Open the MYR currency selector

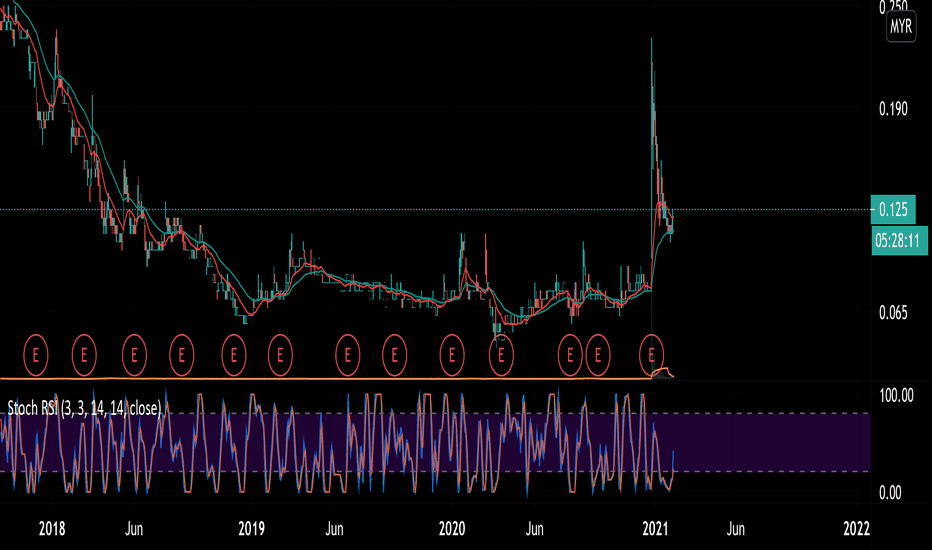(x=901, y=27)
